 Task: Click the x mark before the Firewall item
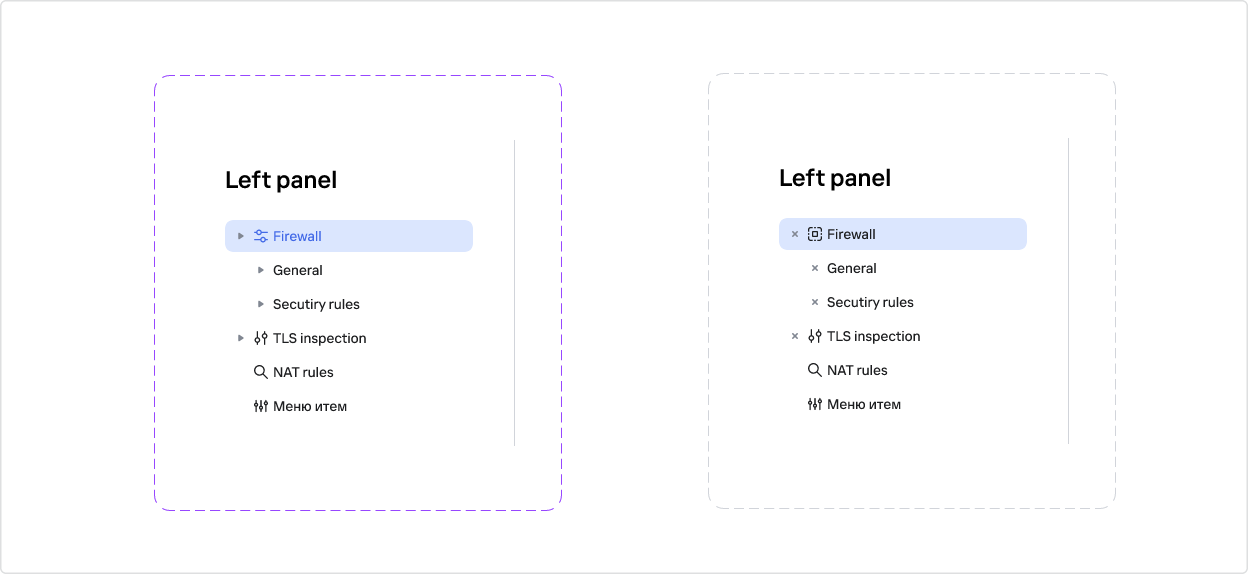click(795, 234)
